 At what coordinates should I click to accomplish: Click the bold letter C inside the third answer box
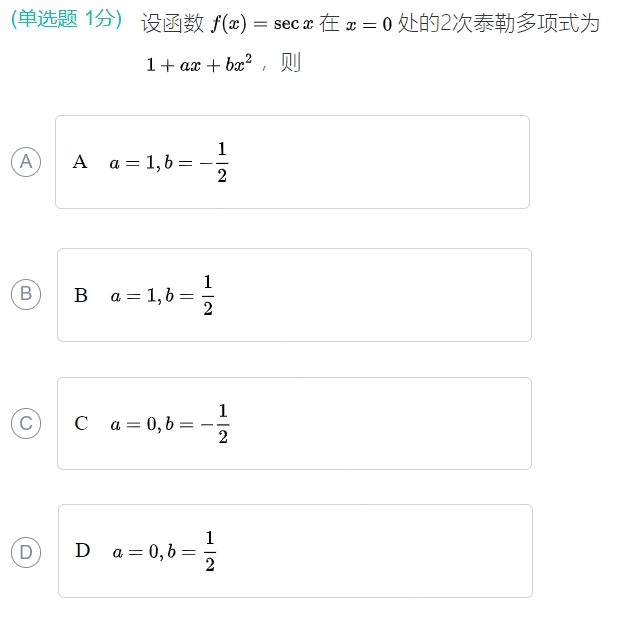81,423
